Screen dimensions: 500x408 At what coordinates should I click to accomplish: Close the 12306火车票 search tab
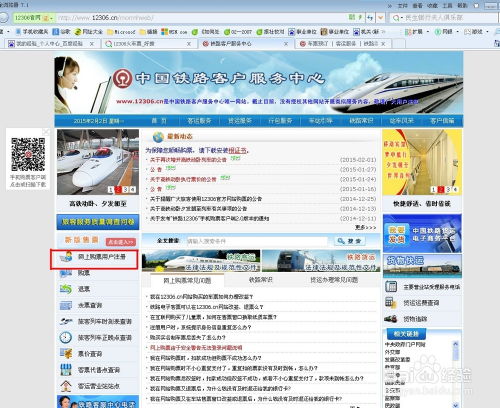[x=189, y=44]
